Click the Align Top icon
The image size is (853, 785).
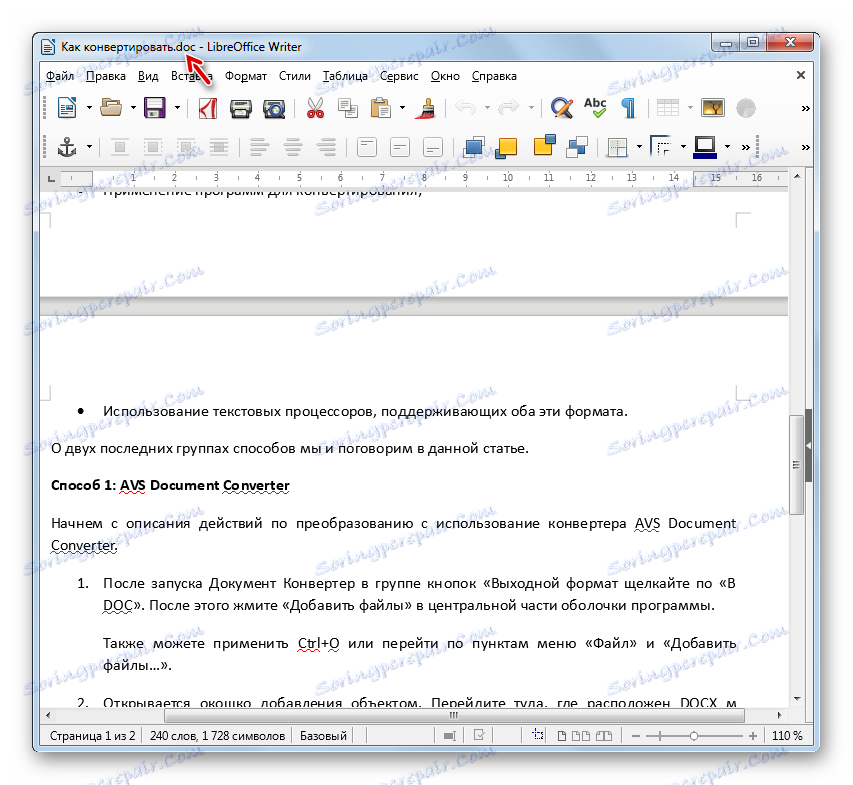[367, 147]
